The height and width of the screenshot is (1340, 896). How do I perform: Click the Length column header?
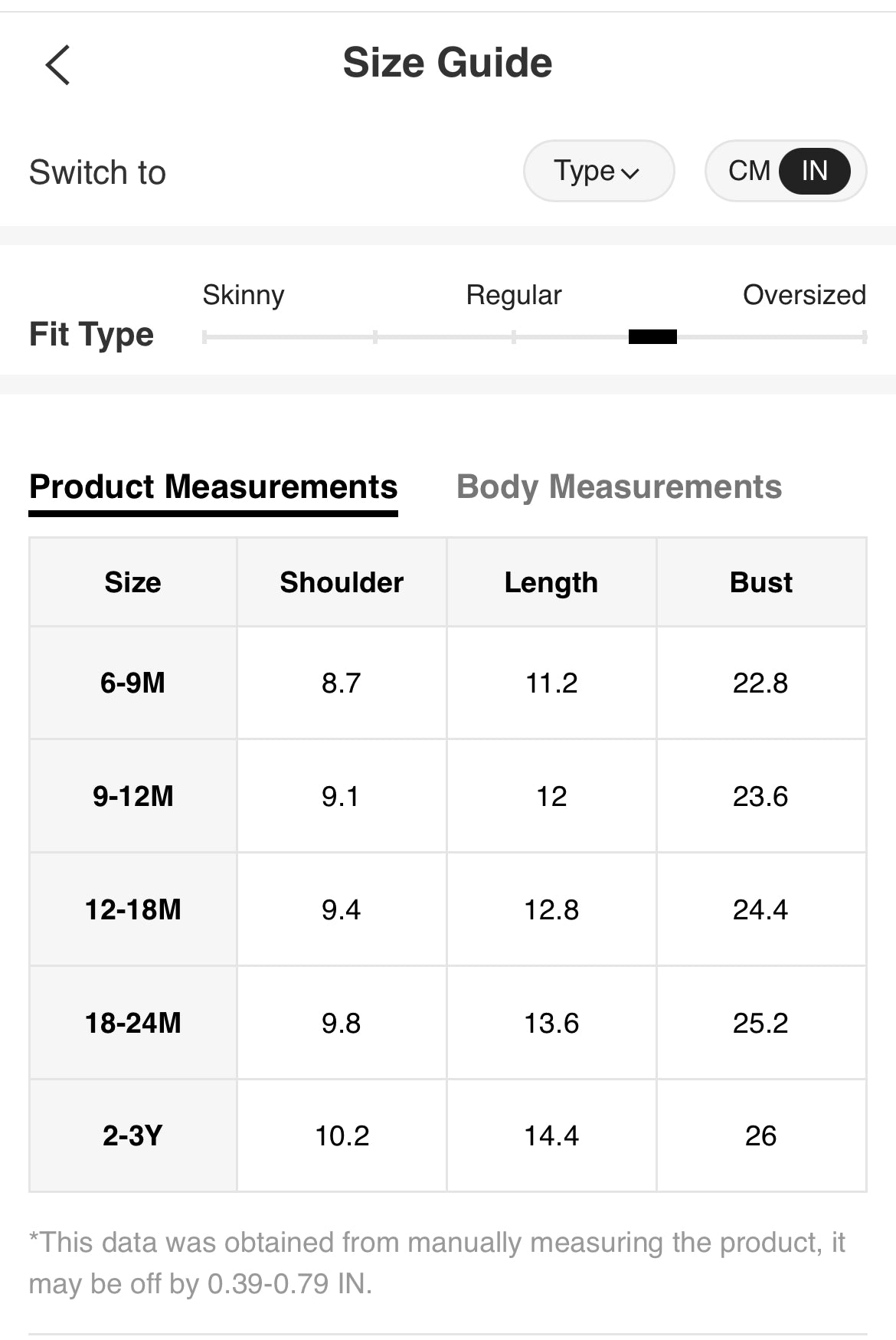[x=551, y=582]
